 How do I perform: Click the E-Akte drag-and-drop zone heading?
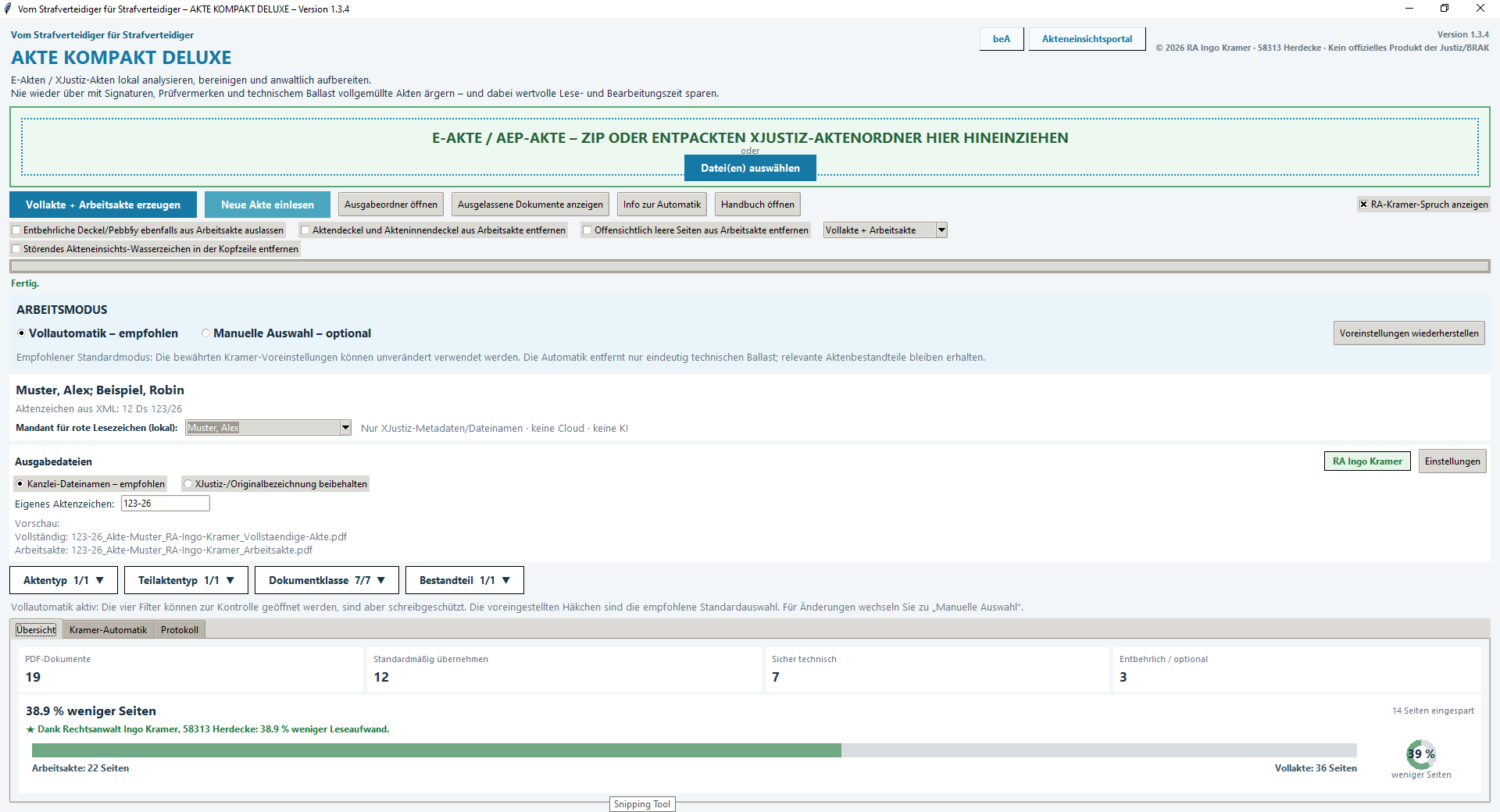pyautogui.click(x=750, y=138)
